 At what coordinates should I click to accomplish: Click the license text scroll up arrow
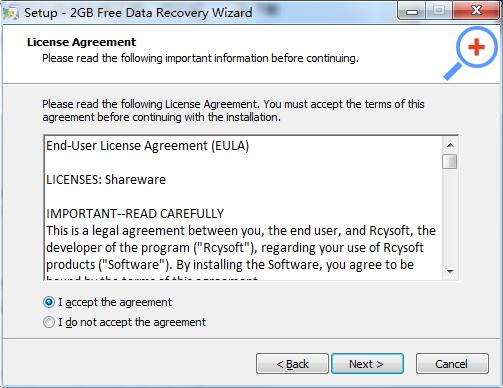tap(450, 145)
